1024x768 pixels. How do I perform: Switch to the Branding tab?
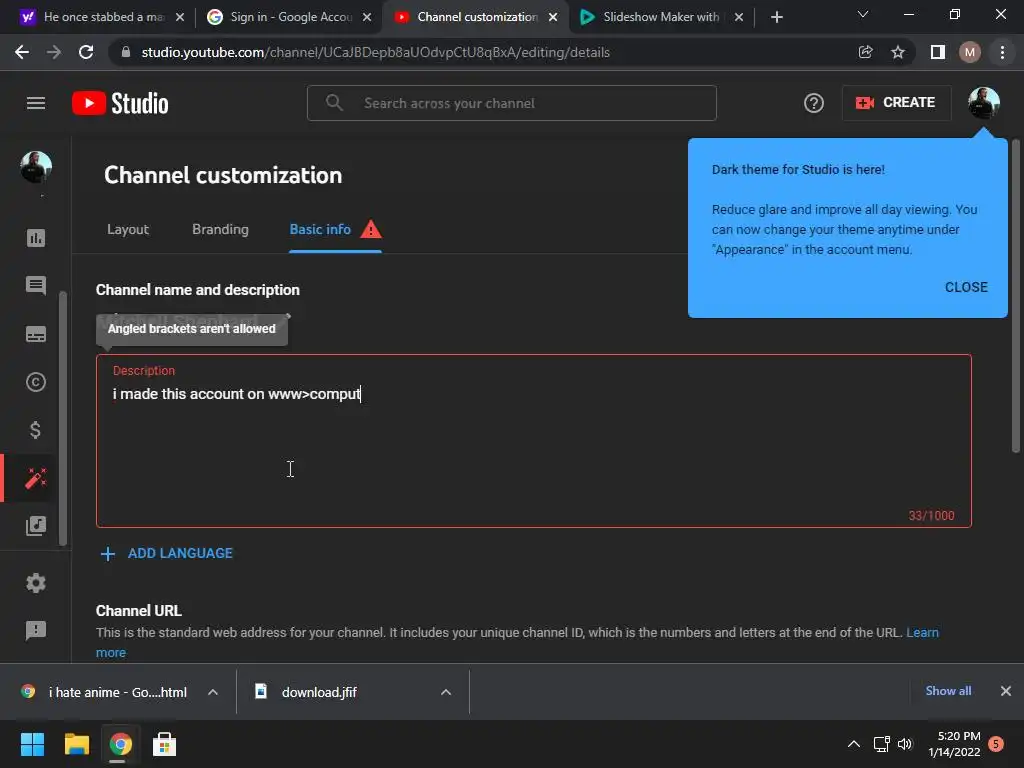point(220,230)
